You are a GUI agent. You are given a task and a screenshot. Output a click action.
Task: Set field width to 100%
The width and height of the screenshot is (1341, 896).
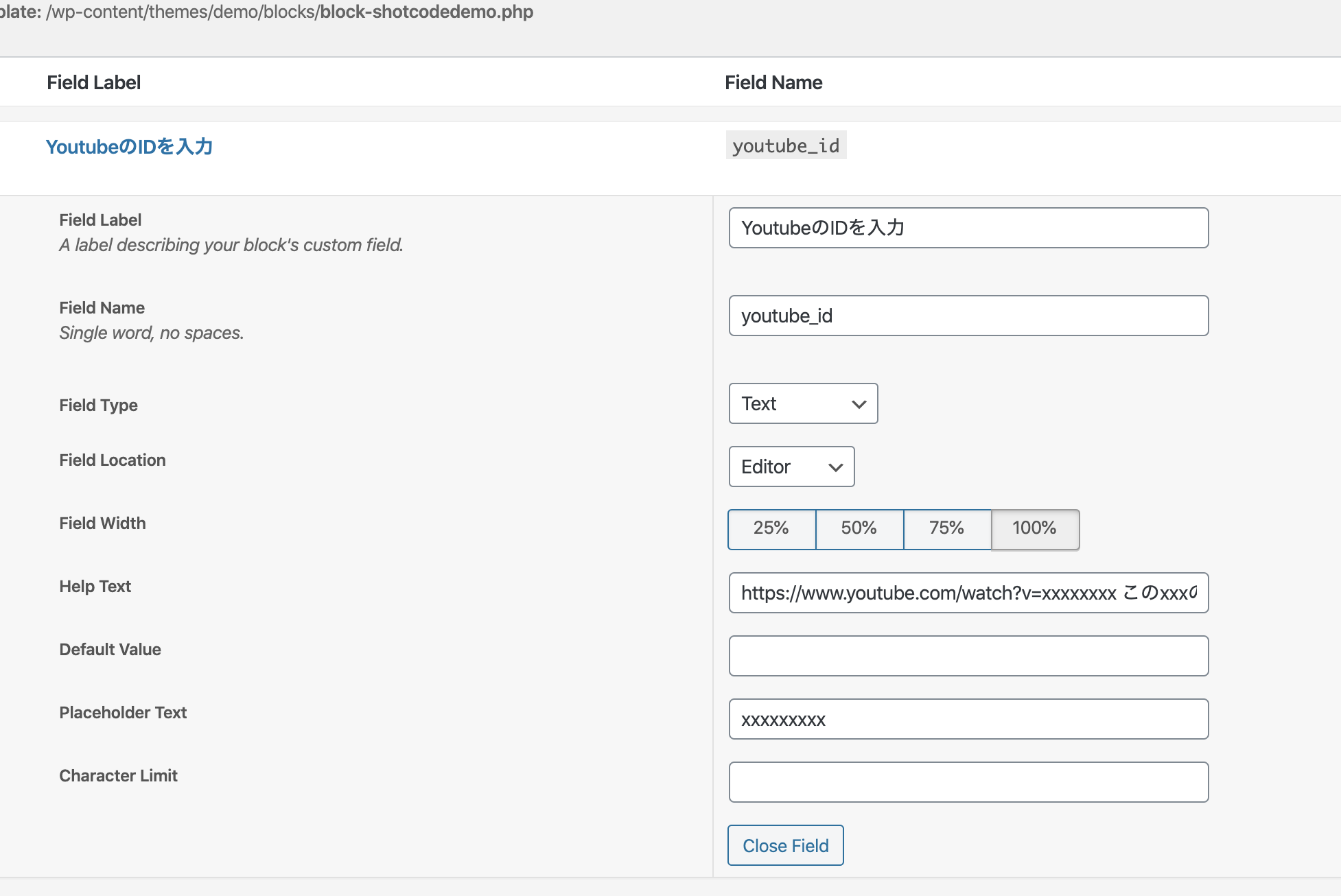point(1035,529)
